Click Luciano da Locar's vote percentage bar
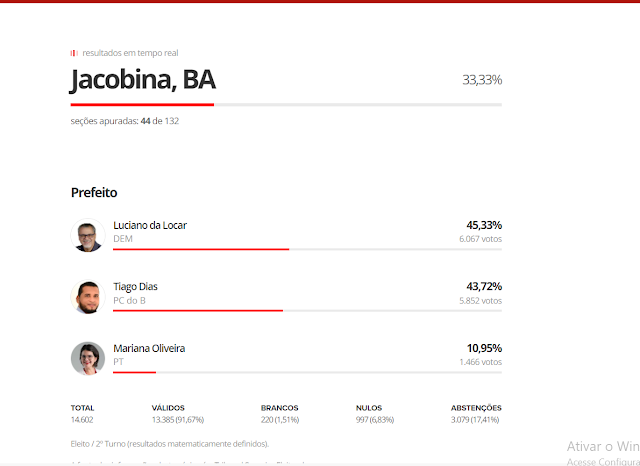The width and height of the screenshot is (640, 466). point(307,249)
